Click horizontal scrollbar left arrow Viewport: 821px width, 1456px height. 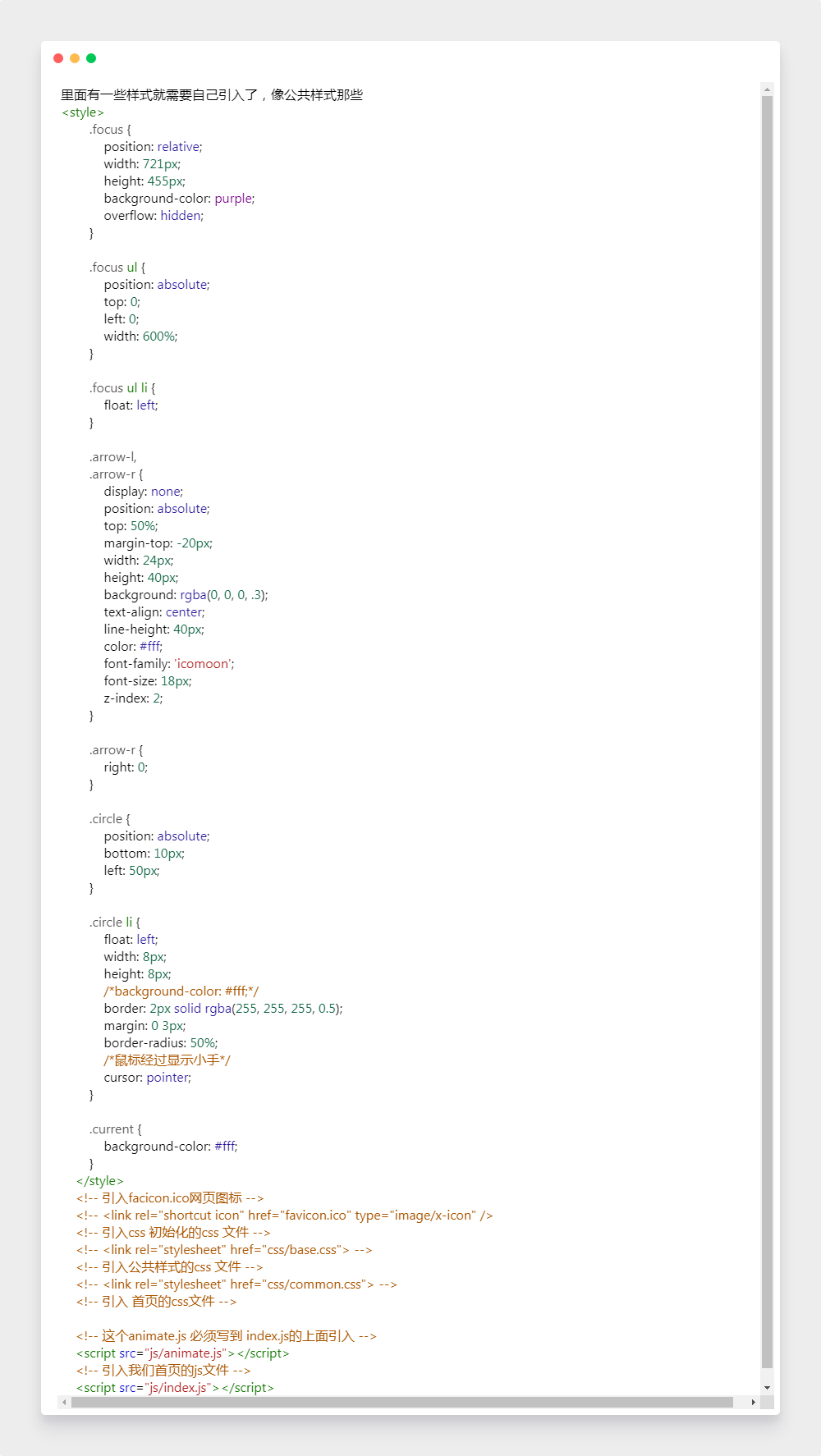(64, 1403)
